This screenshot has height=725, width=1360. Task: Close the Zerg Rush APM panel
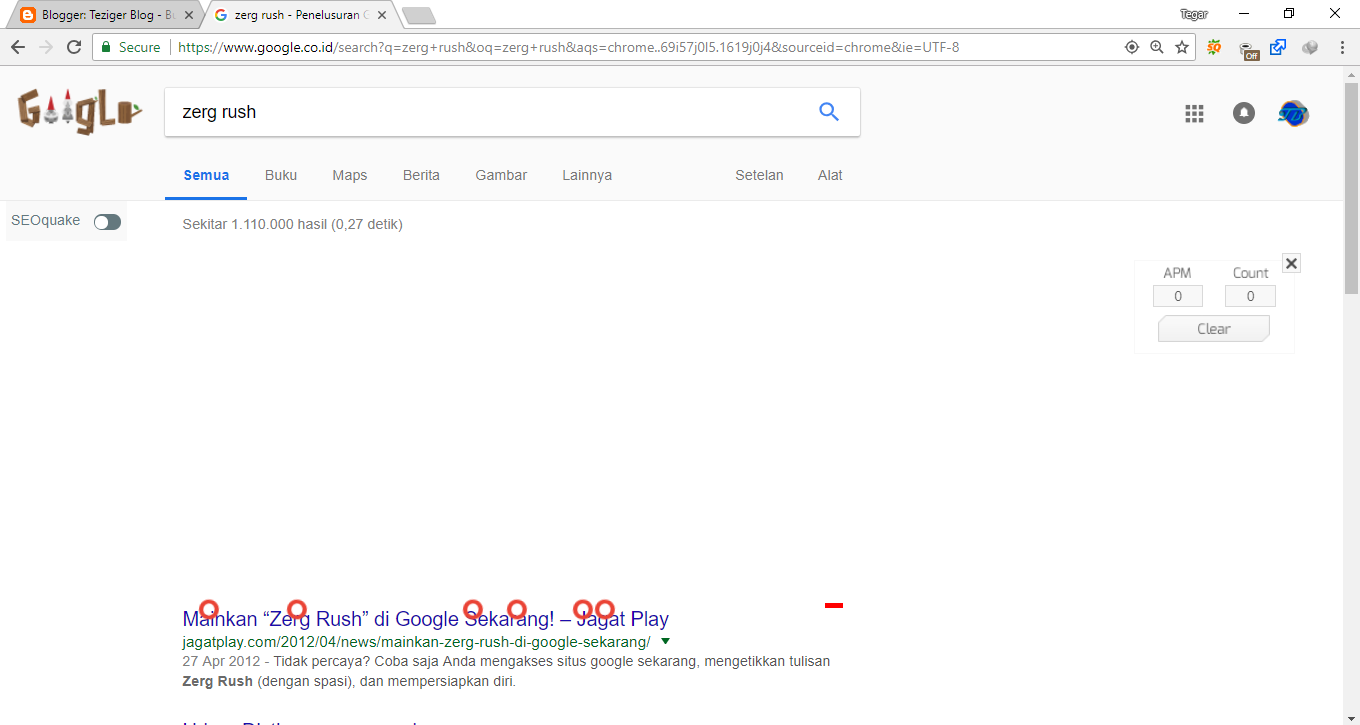click(1291, 263)
